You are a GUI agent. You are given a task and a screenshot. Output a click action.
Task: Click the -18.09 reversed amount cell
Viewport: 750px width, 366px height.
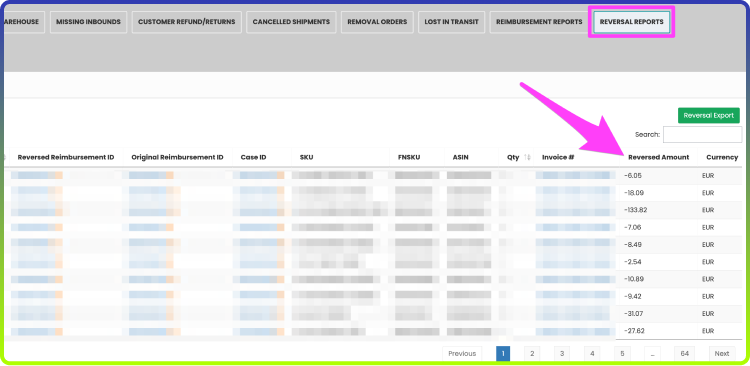coord(634,193)
